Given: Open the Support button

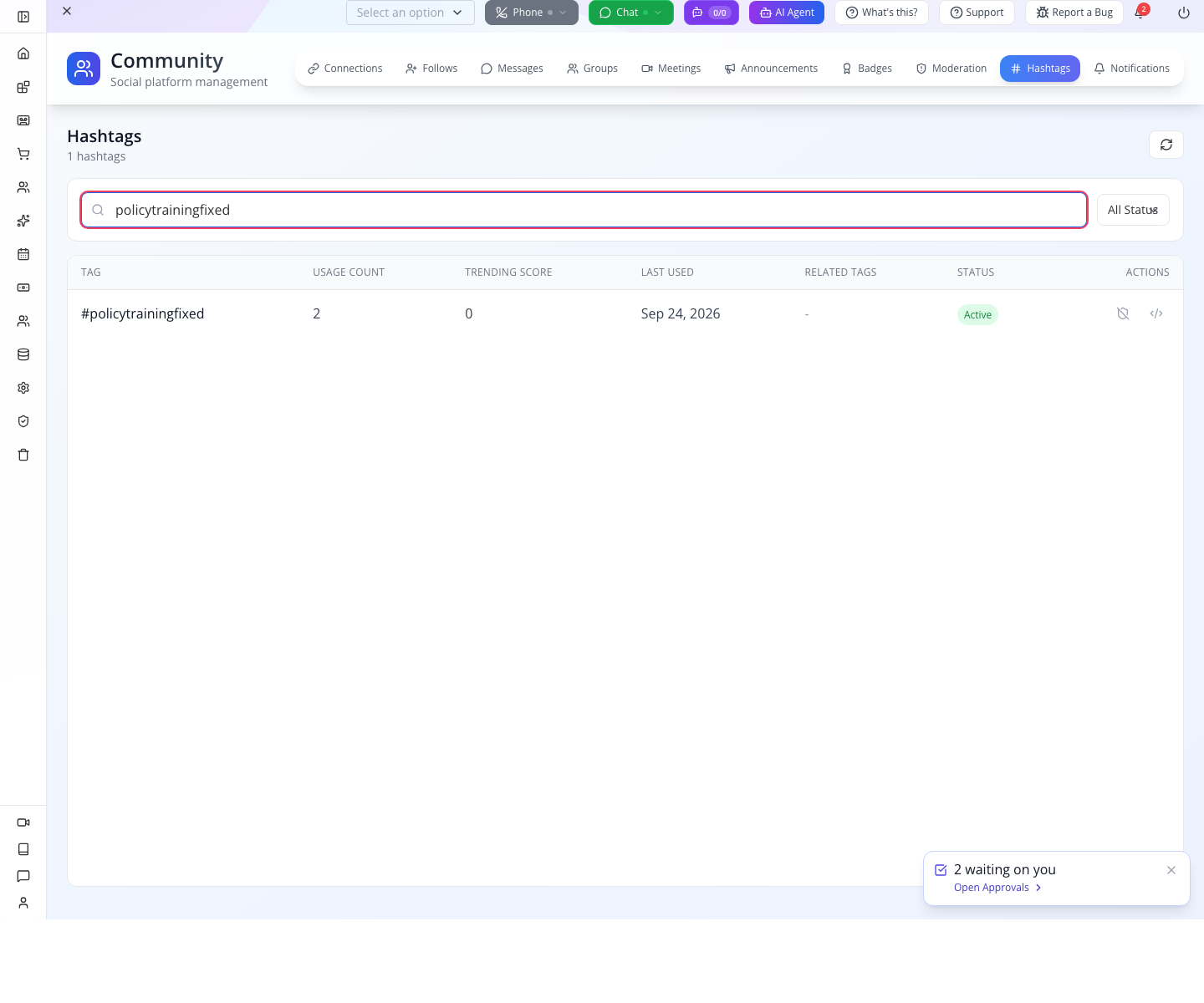Looking at the screenshot, I should [x=977, y=13].
